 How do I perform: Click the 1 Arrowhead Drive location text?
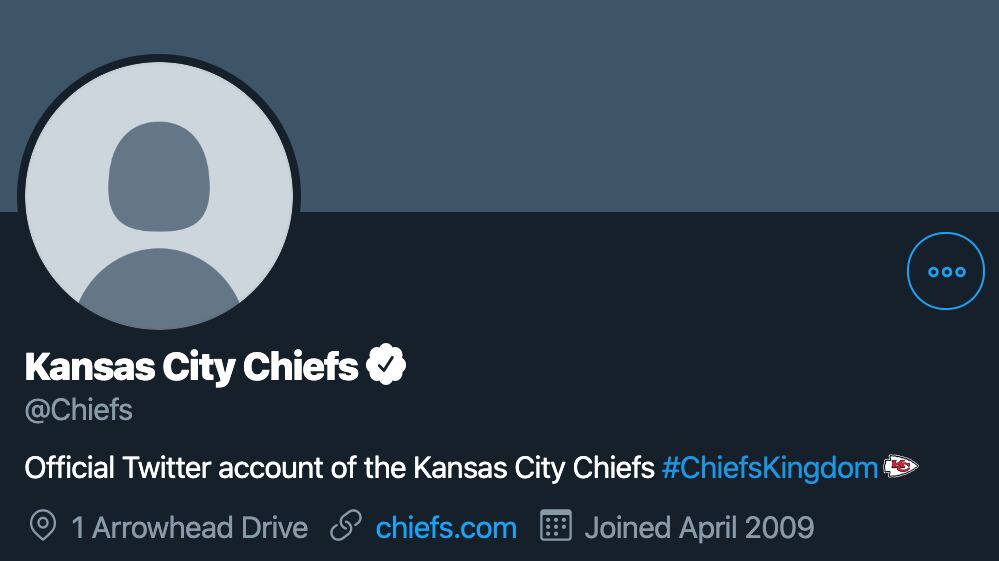coord(190,527)
